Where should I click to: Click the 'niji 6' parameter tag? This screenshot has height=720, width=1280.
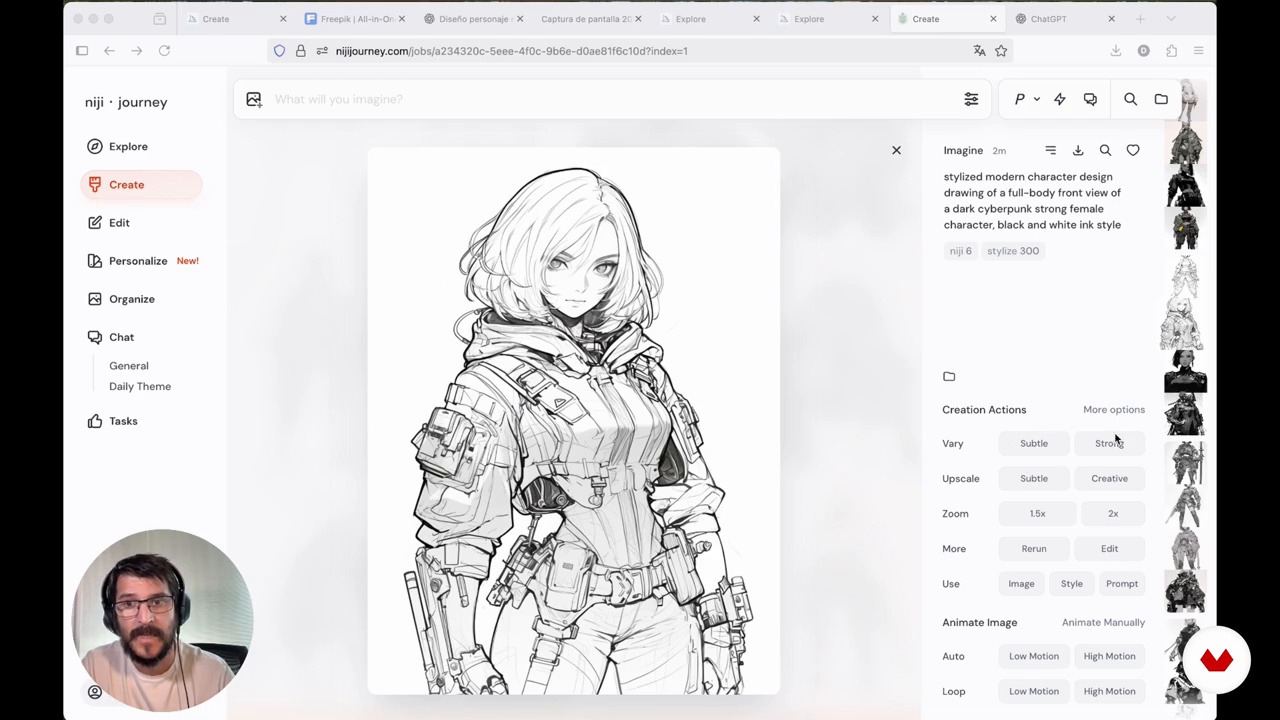tap(960, 251)
